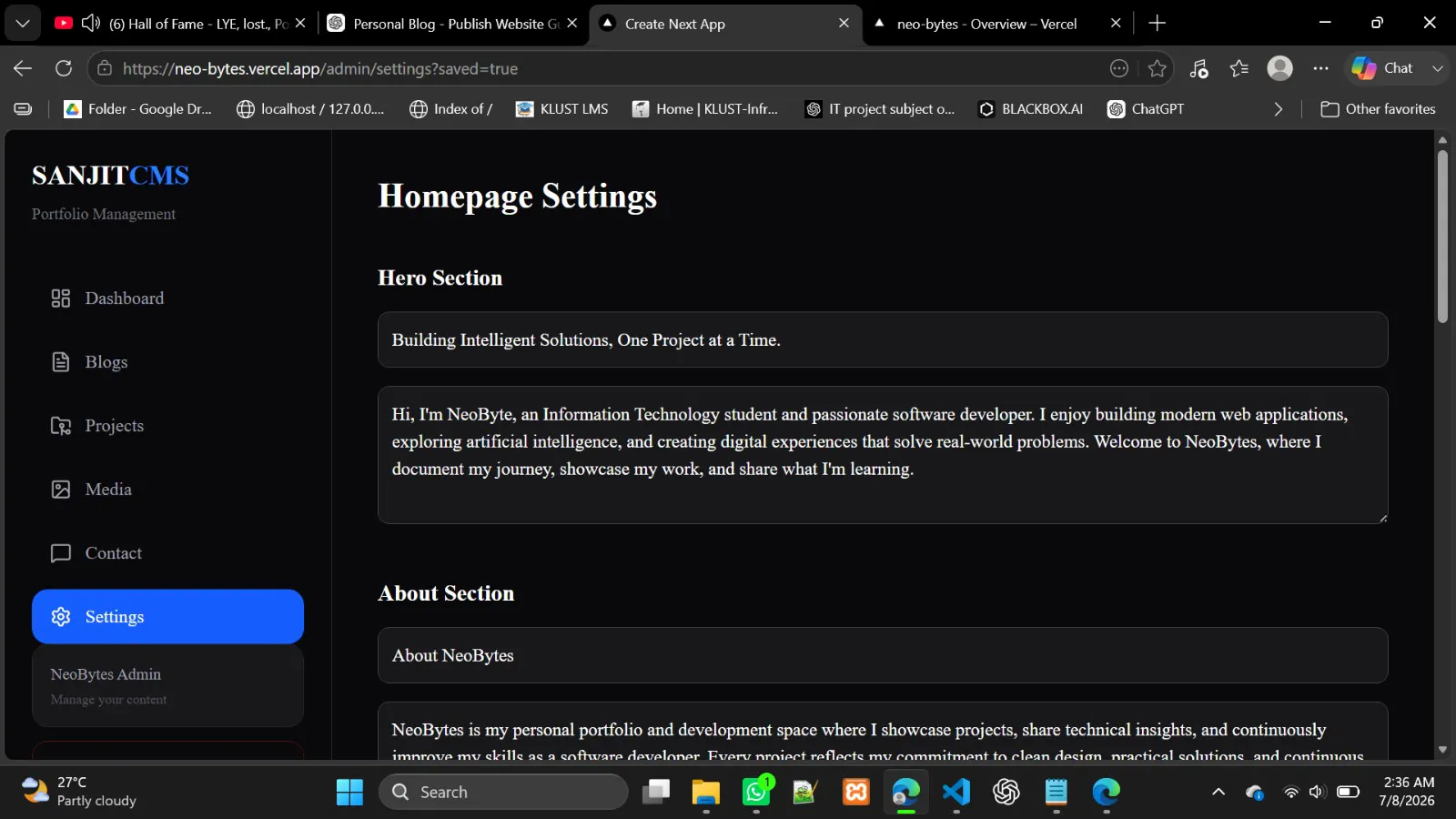Image resolution: width=1456 pixels, height=819 pixels.
Task: Open the Wi-Fi network icon
Action: tap(1290, 793)
